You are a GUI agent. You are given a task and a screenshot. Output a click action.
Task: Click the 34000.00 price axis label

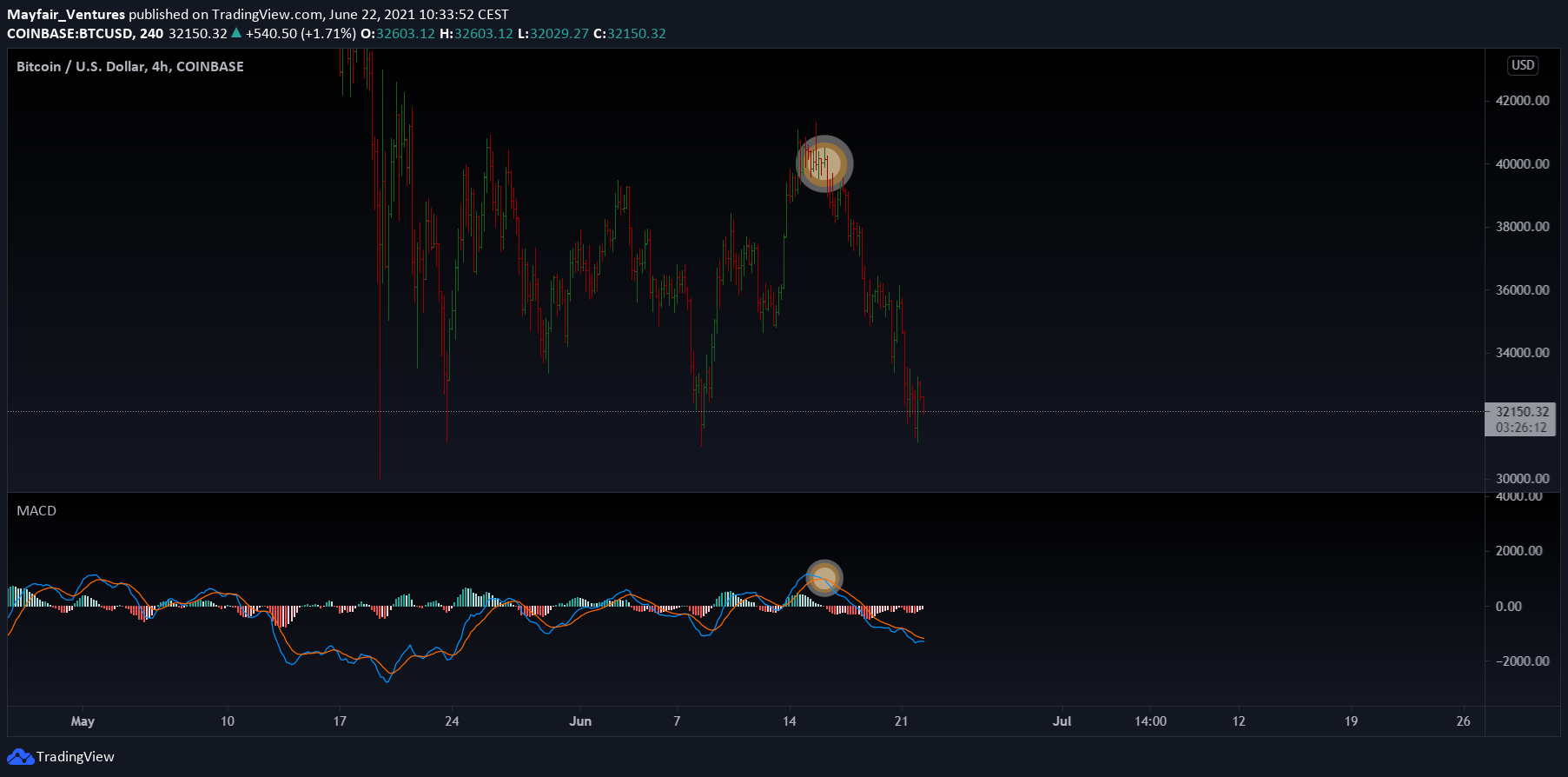(x=1522, y=353)
